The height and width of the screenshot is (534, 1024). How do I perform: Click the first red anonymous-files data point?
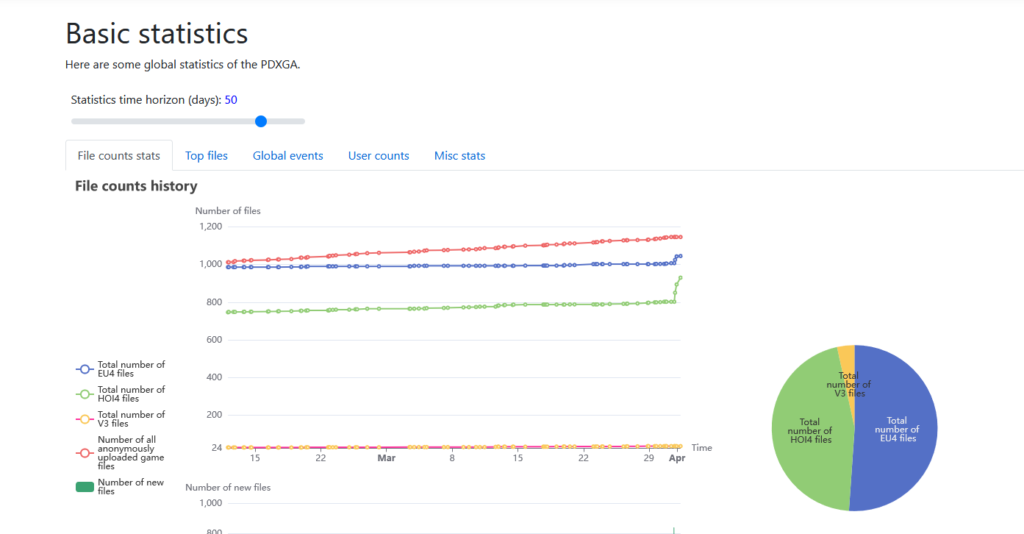228,262
